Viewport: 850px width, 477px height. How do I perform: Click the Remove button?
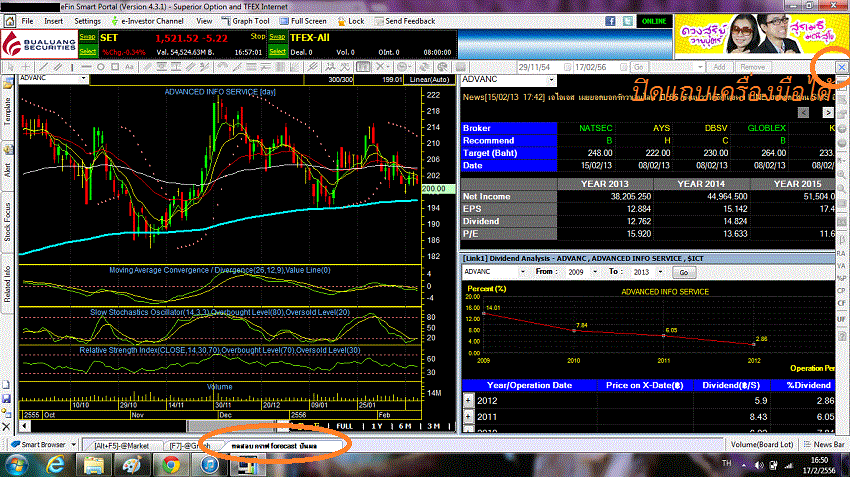[x=752, y=67]
